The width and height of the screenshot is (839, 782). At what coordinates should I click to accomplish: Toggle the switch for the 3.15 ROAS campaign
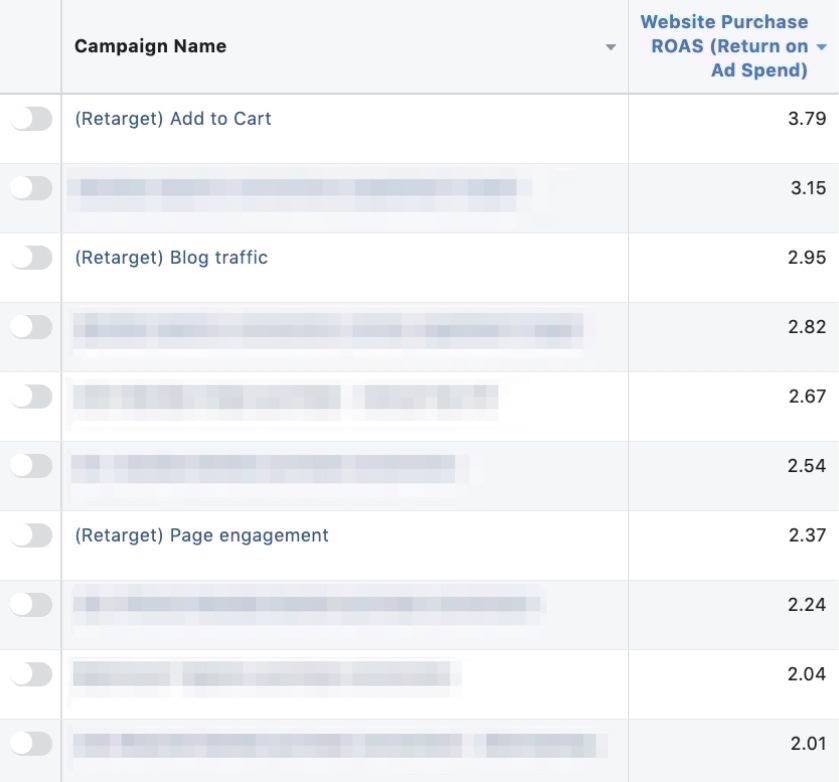[x=31, y=188]
